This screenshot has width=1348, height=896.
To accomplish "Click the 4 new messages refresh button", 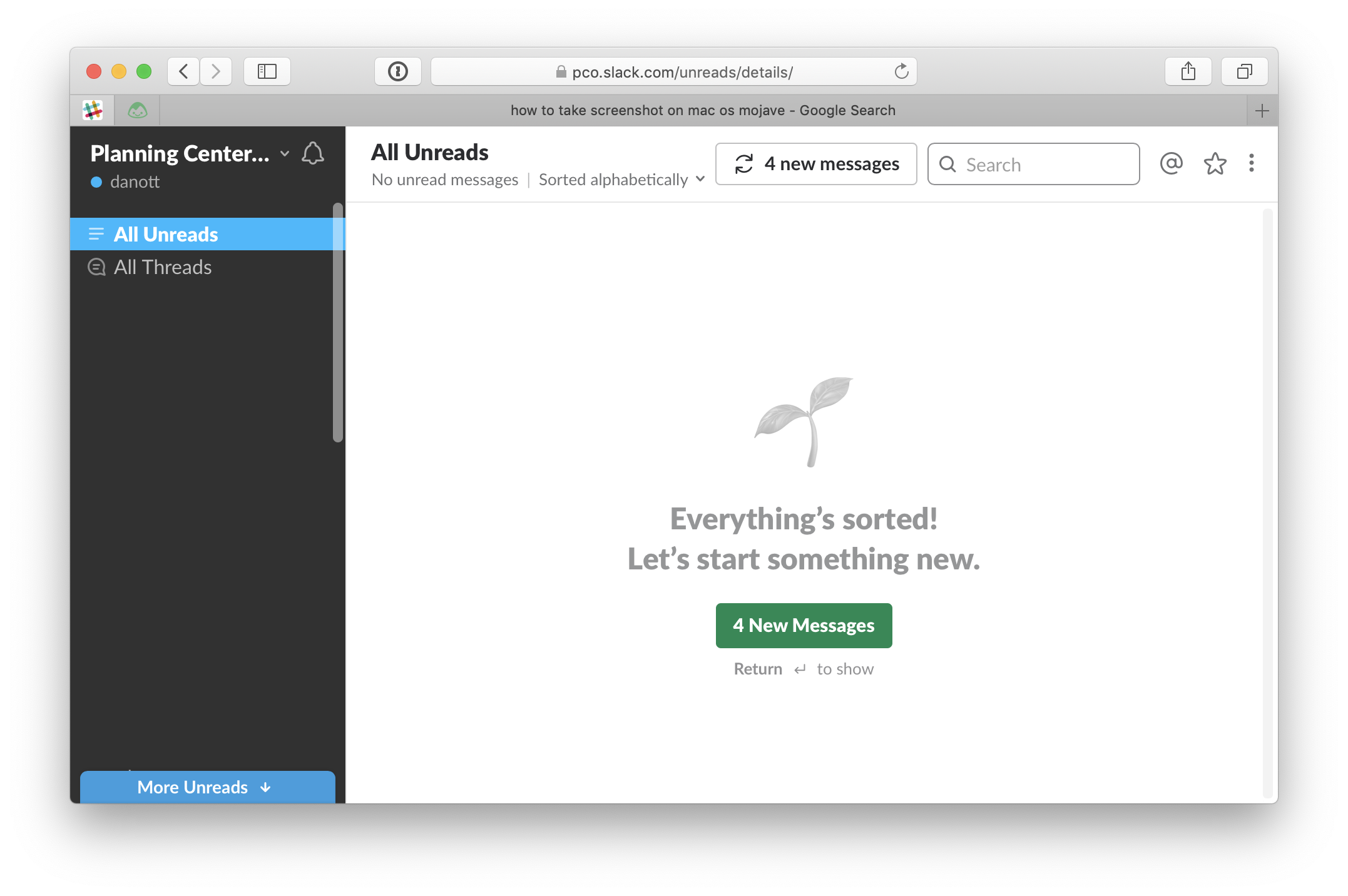I will [x=815, y=164].
